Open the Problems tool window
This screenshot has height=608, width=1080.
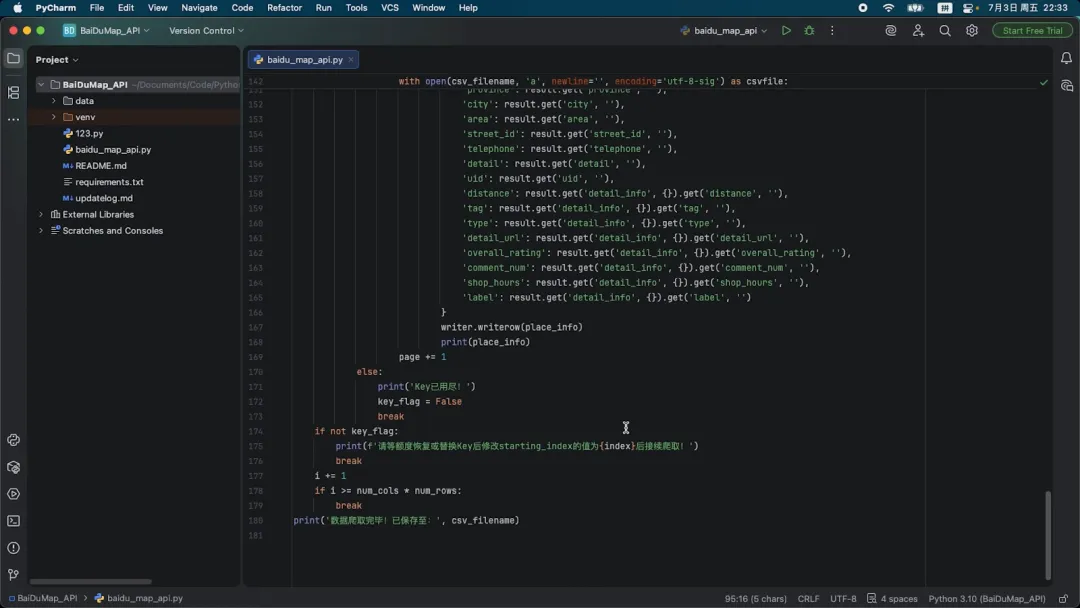[13, 548]
